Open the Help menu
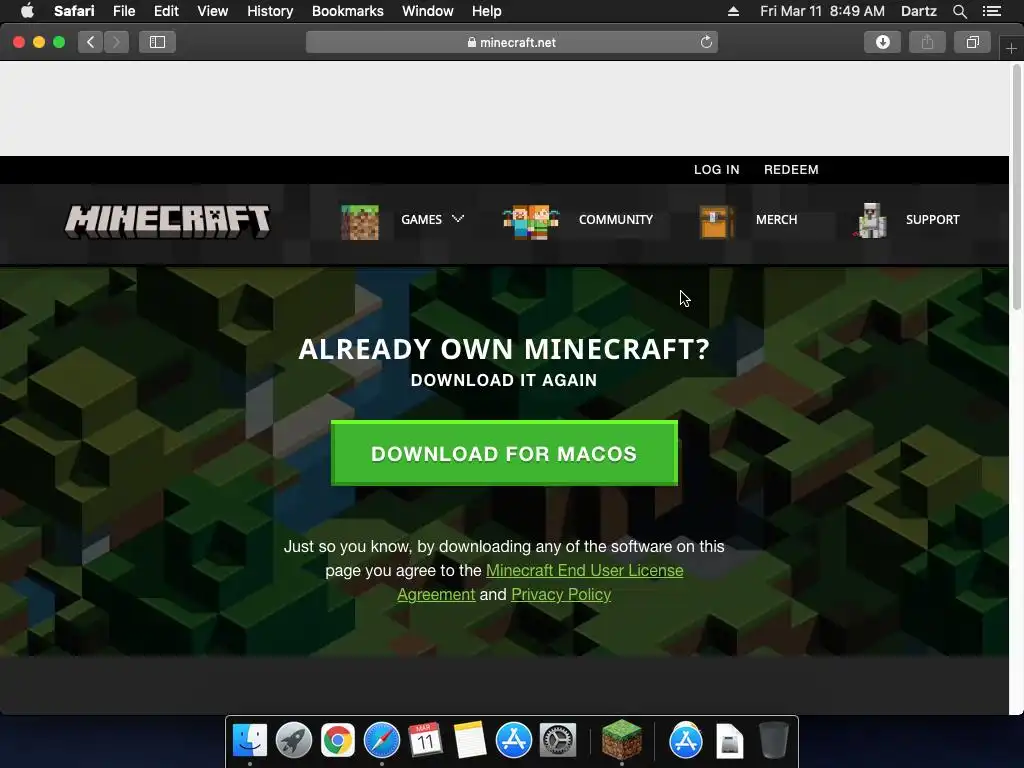Screen dimensions: 1024x768 pos(487,11)
